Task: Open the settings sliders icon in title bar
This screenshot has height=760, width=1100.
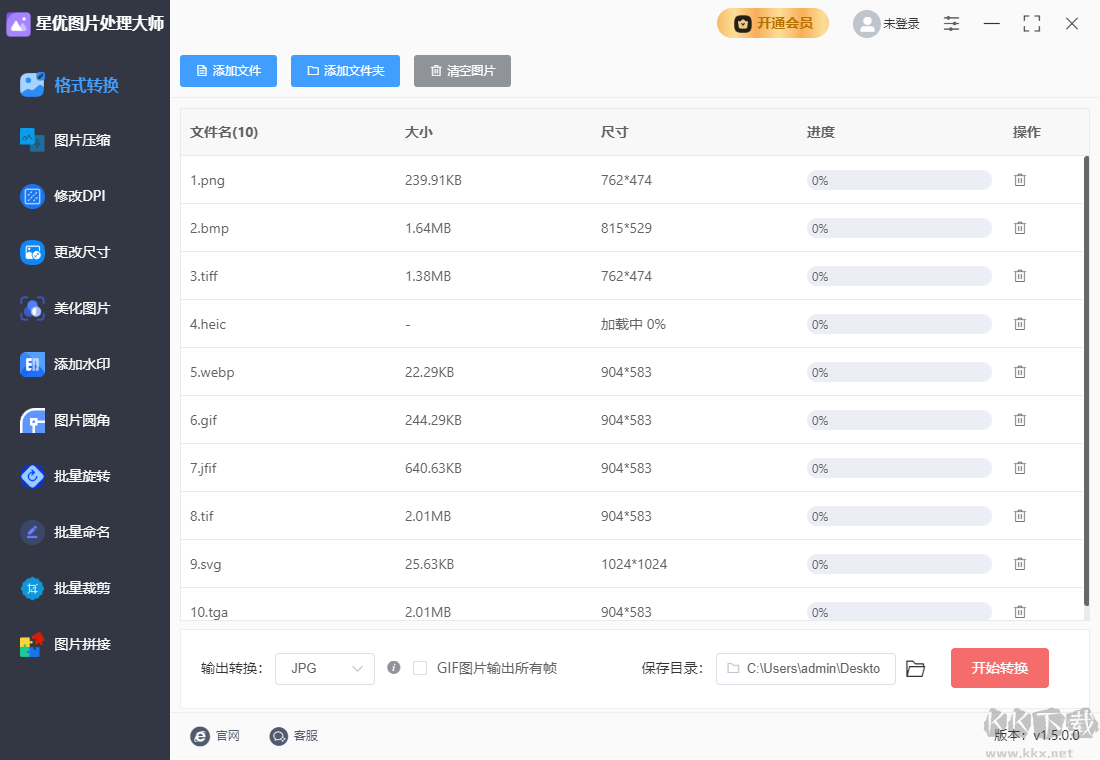Action: [x=951, y=24]
